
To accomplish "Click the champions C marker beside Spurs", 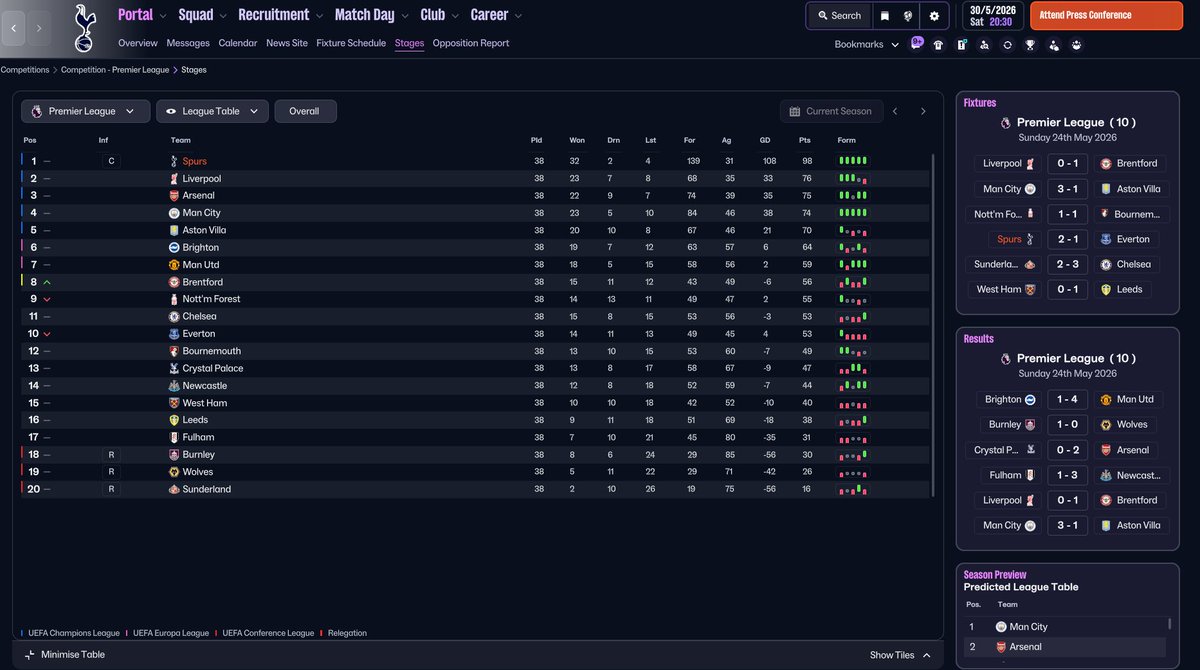I will click(111, 161).
